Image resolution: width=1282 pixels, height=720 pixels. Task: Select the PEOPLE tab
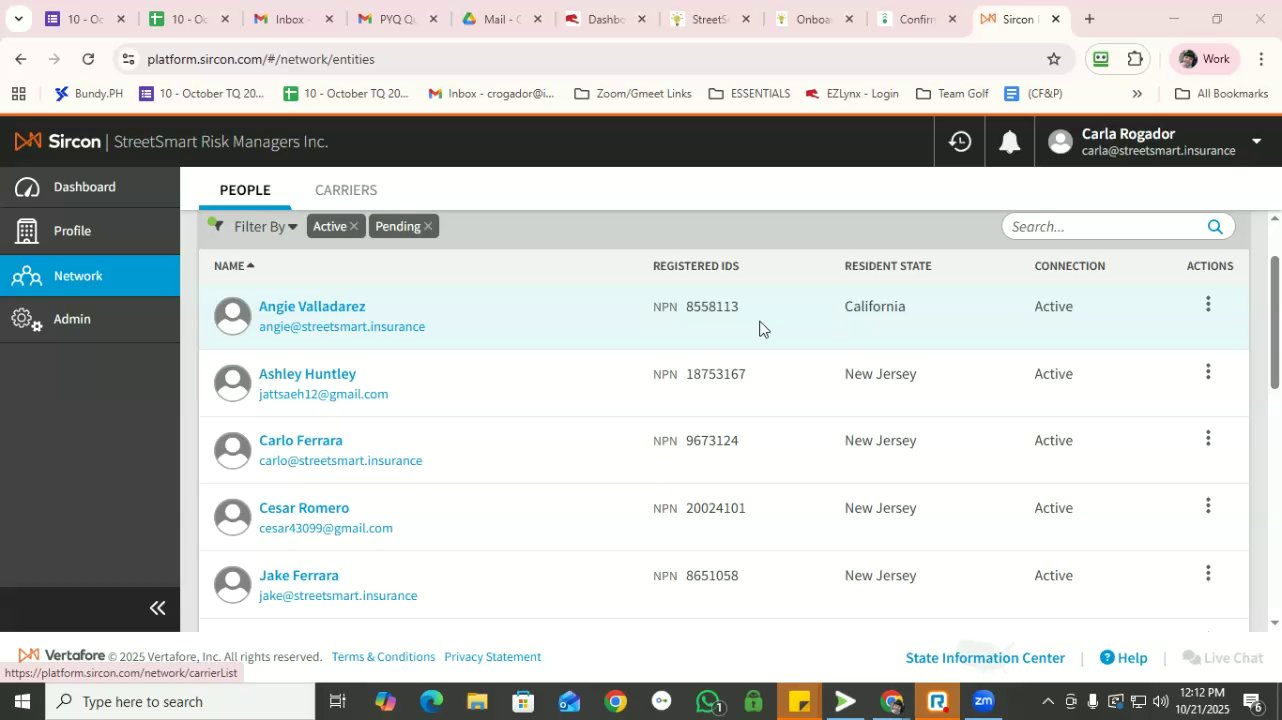245,190
